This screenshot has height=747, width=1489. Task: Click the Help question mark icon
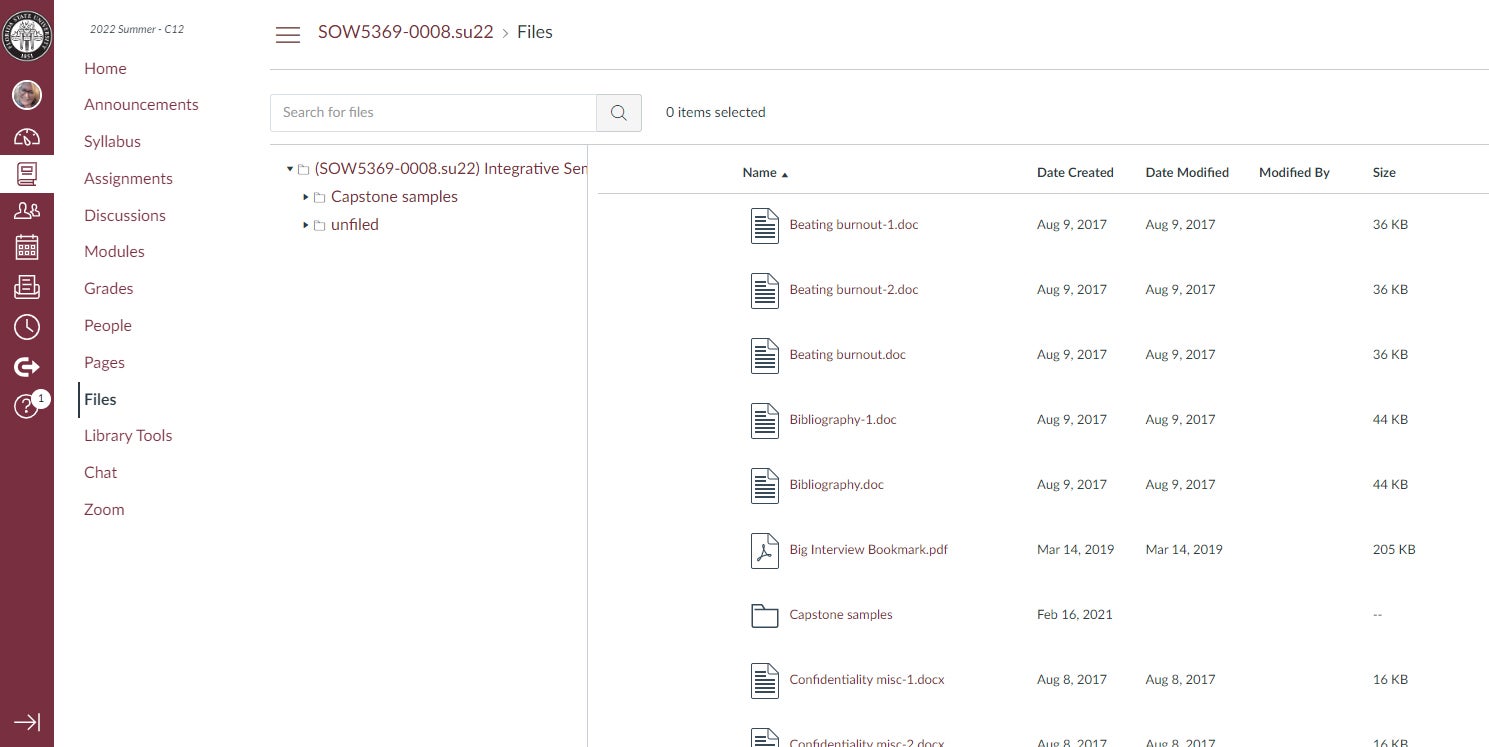tap(25, 406)
